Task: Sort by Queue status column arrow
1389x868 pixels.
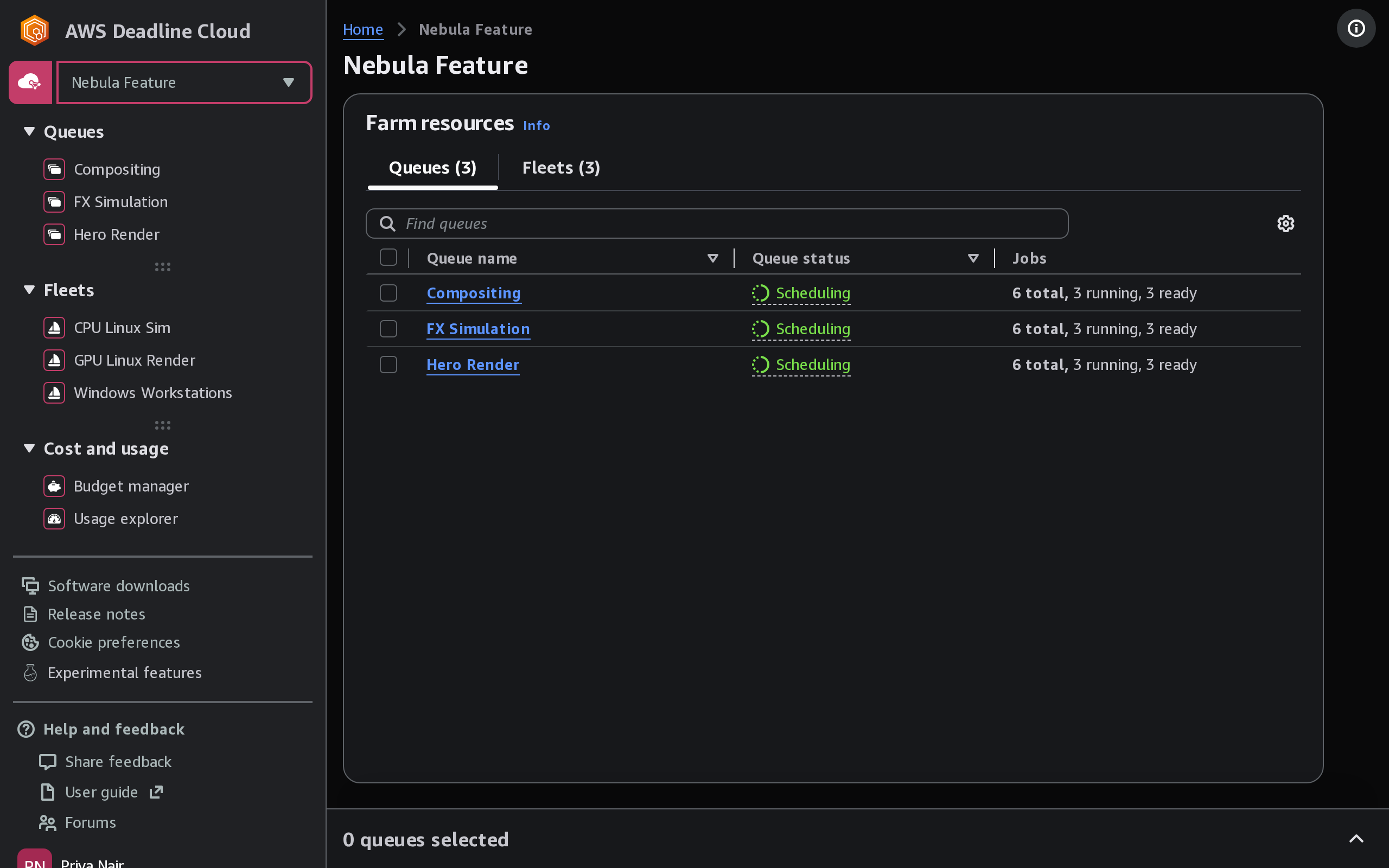Action: click(x=973, y=258)
